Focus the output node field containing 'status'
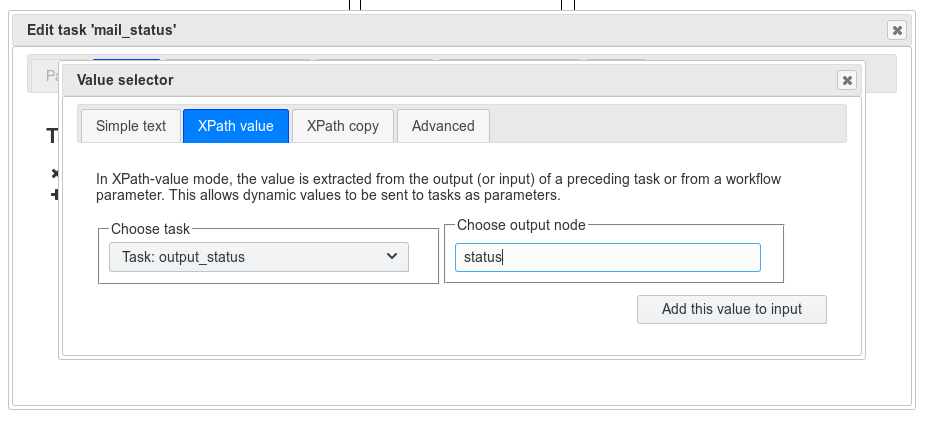 point(608,257)
